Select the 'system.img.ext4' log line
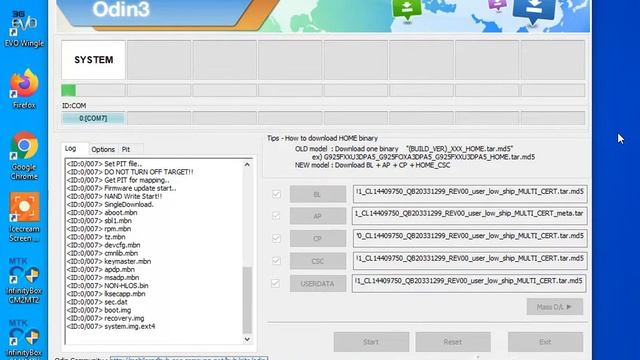 pos(111,327)
